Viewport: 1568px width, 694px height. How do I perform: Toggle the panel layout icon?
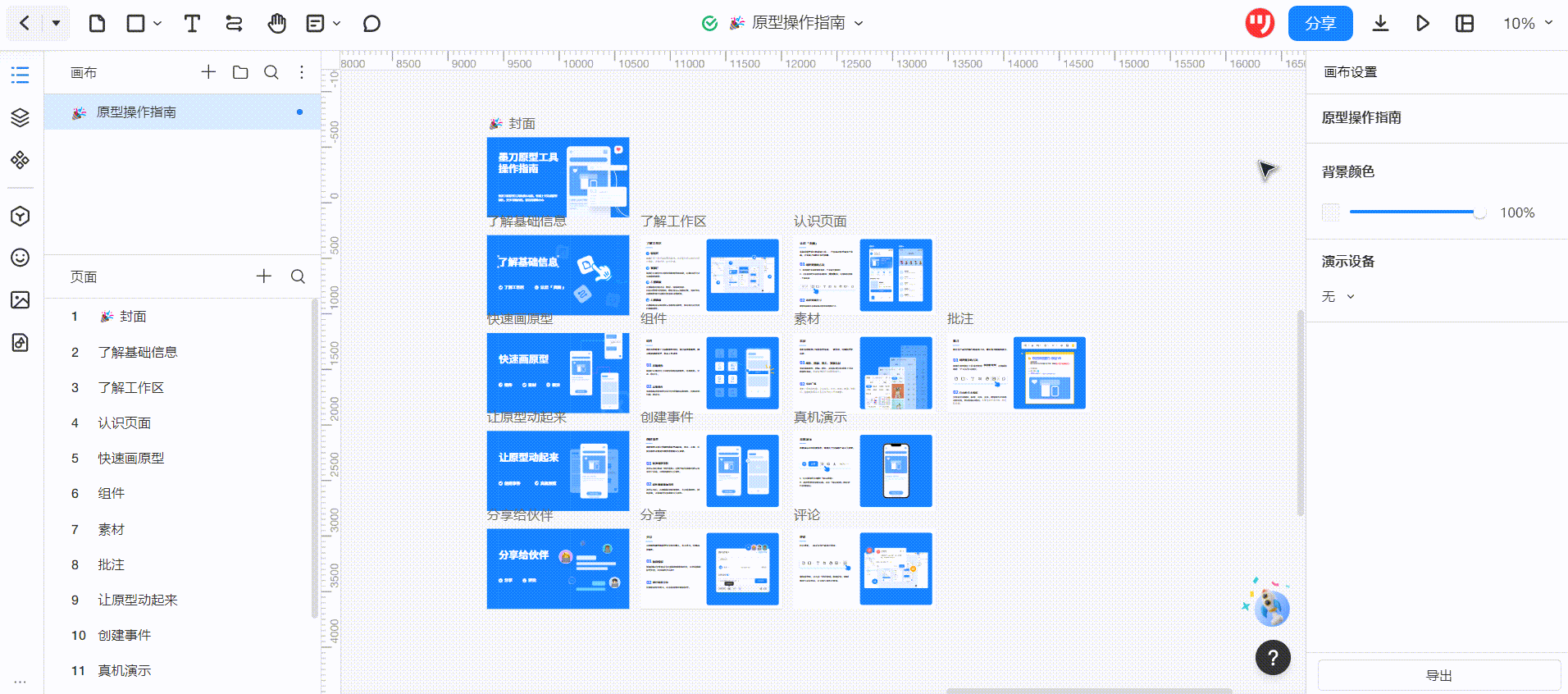click(1465, 23)
